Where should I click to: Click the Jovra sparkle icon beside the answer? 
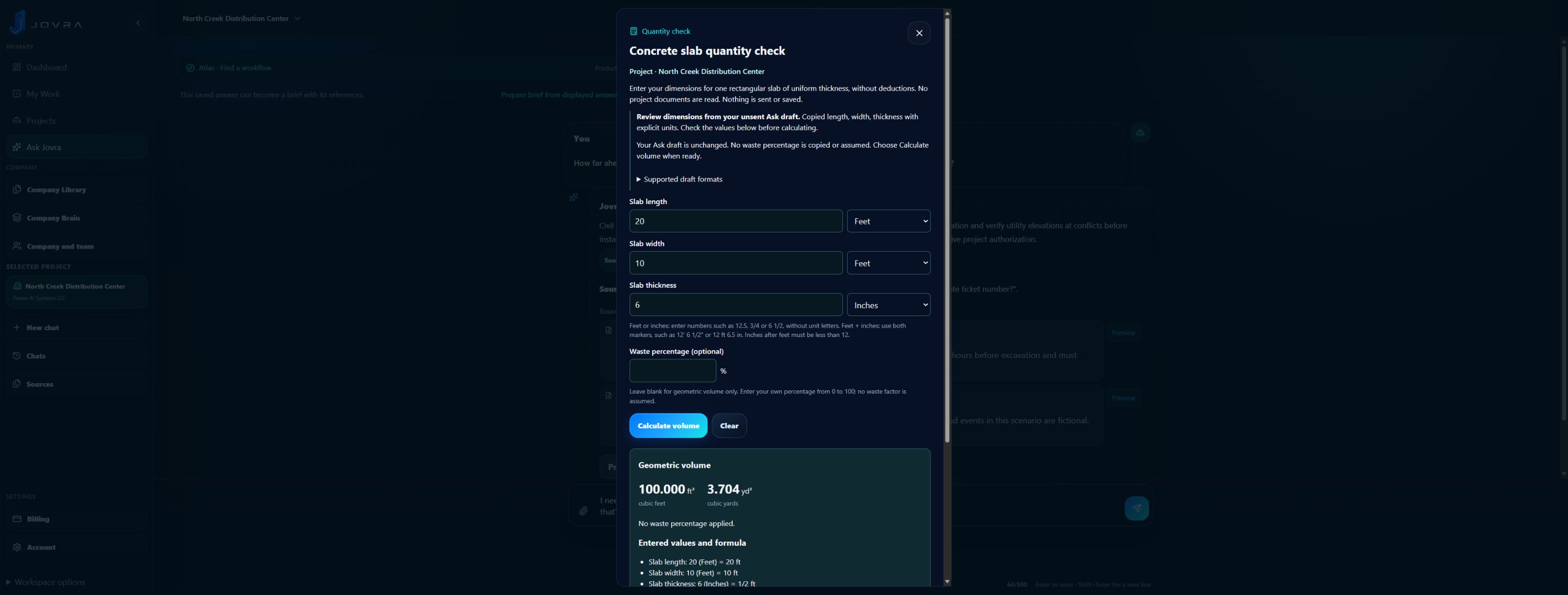[573, 197]
